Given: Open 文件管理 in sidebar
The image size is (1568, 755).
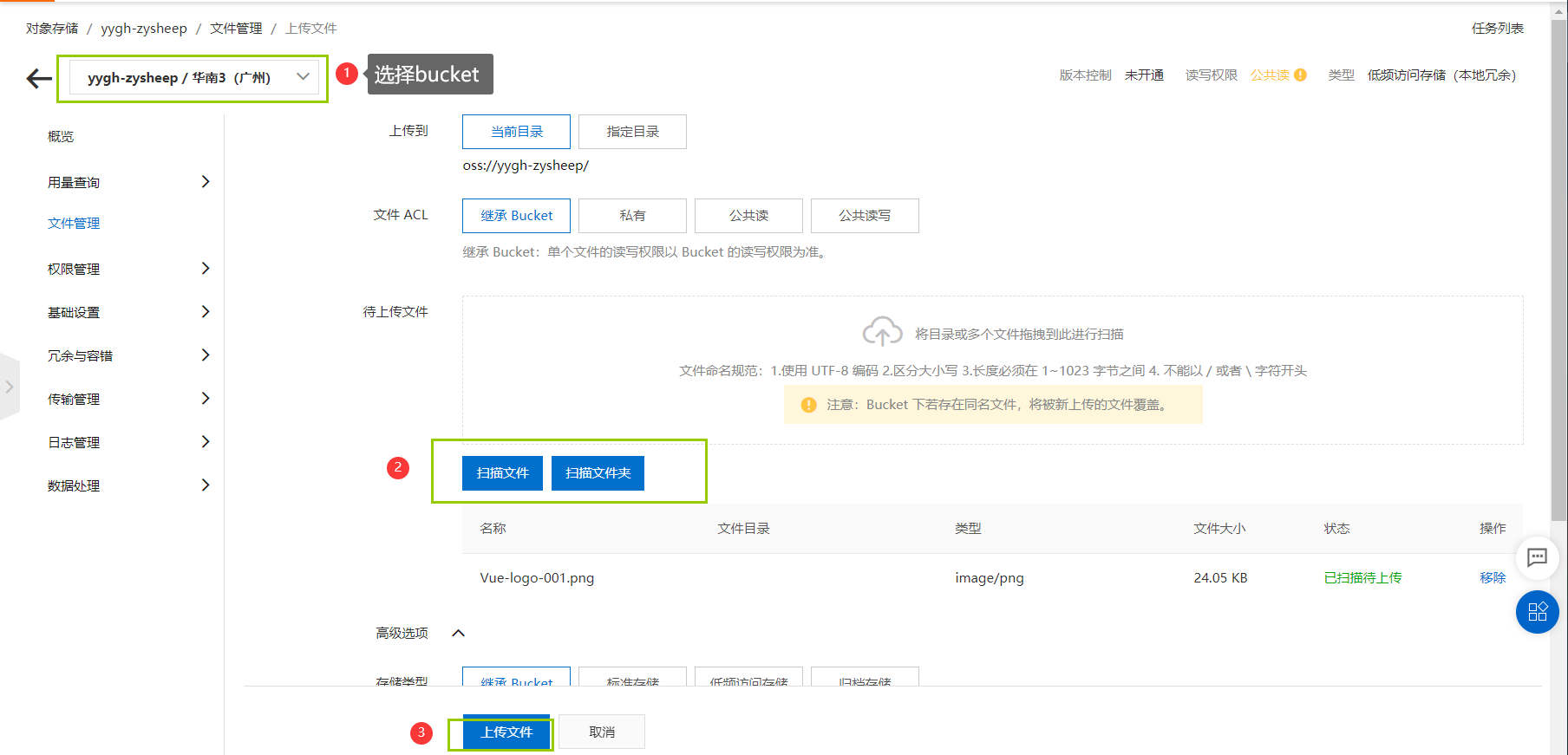Looking at the screenshot, I should [x=74, y=224].
